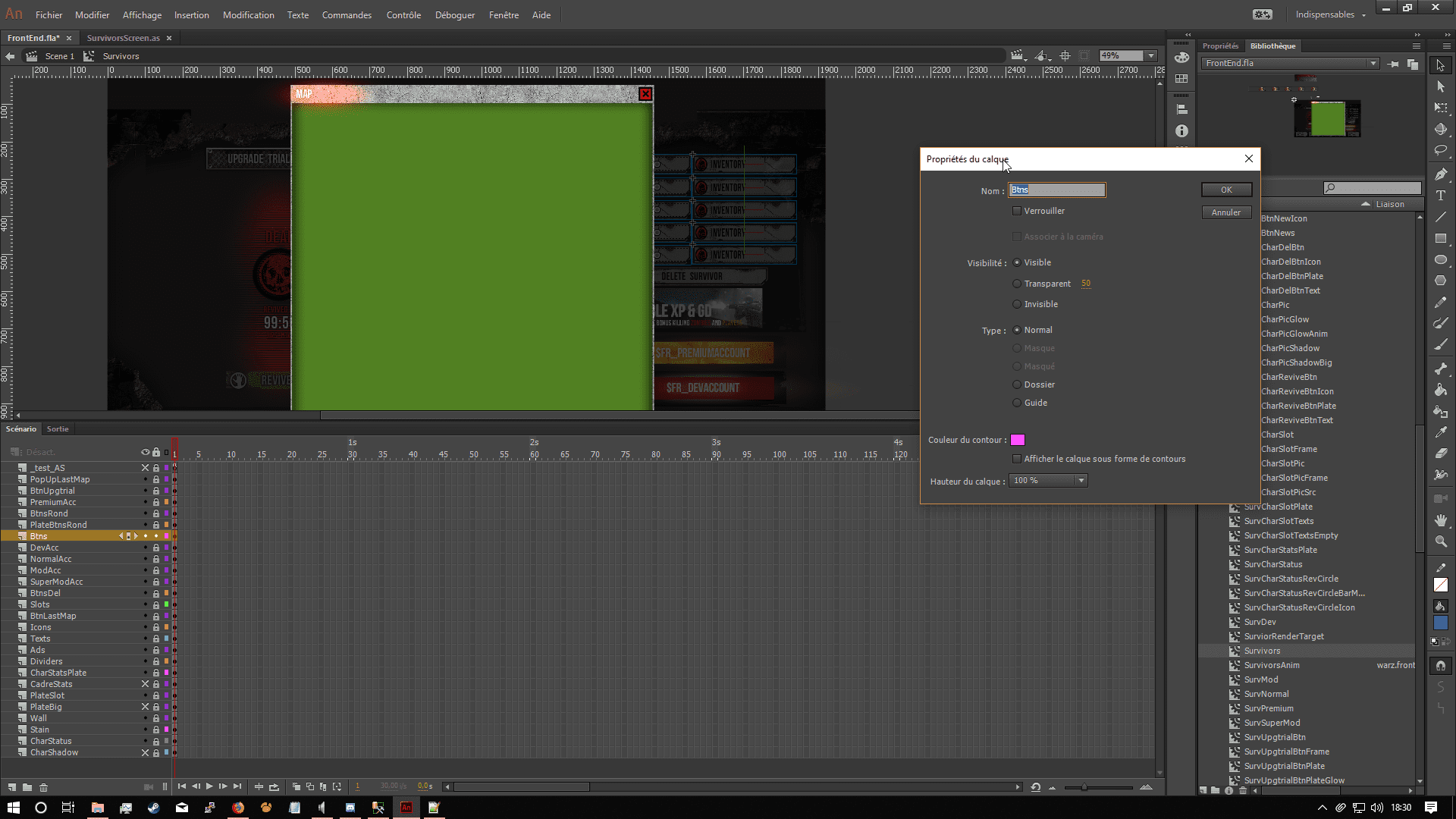Image resolution: width=1456 pixels, height=819 pixels.
Task: Enable onion skin in timeline
Action: 297,786
